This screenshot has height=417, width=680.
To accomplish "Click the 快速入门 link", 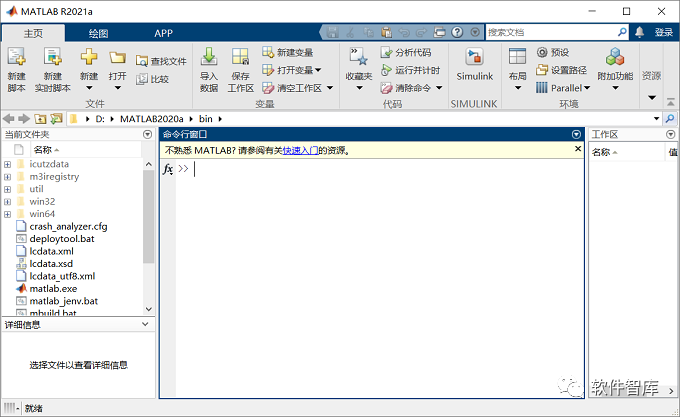I will pyautogui.click(x=300, y=150).
